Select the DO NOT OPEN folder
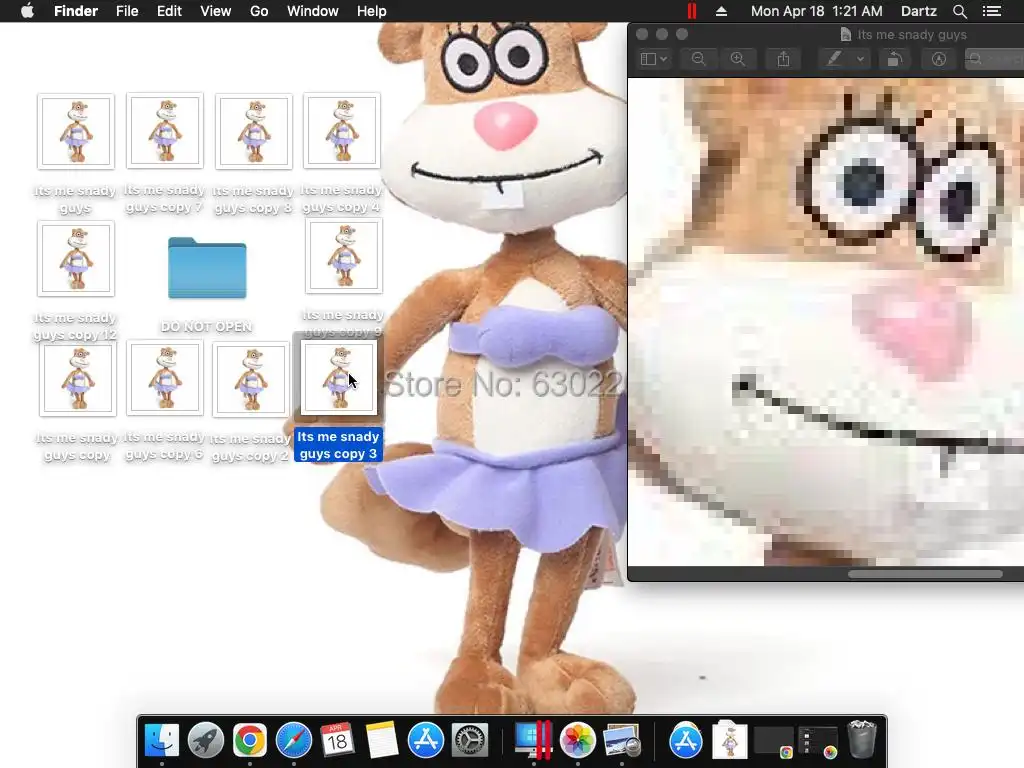The image size is (1024, 768). [x=207, y=268]
